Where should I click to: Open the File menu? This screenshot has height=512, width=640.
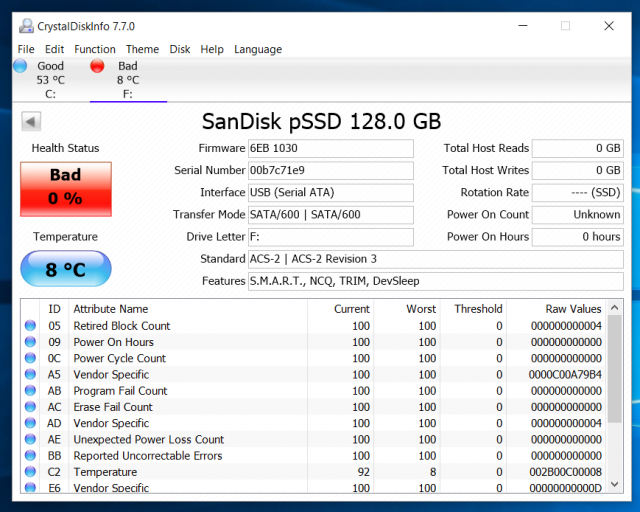26,49
